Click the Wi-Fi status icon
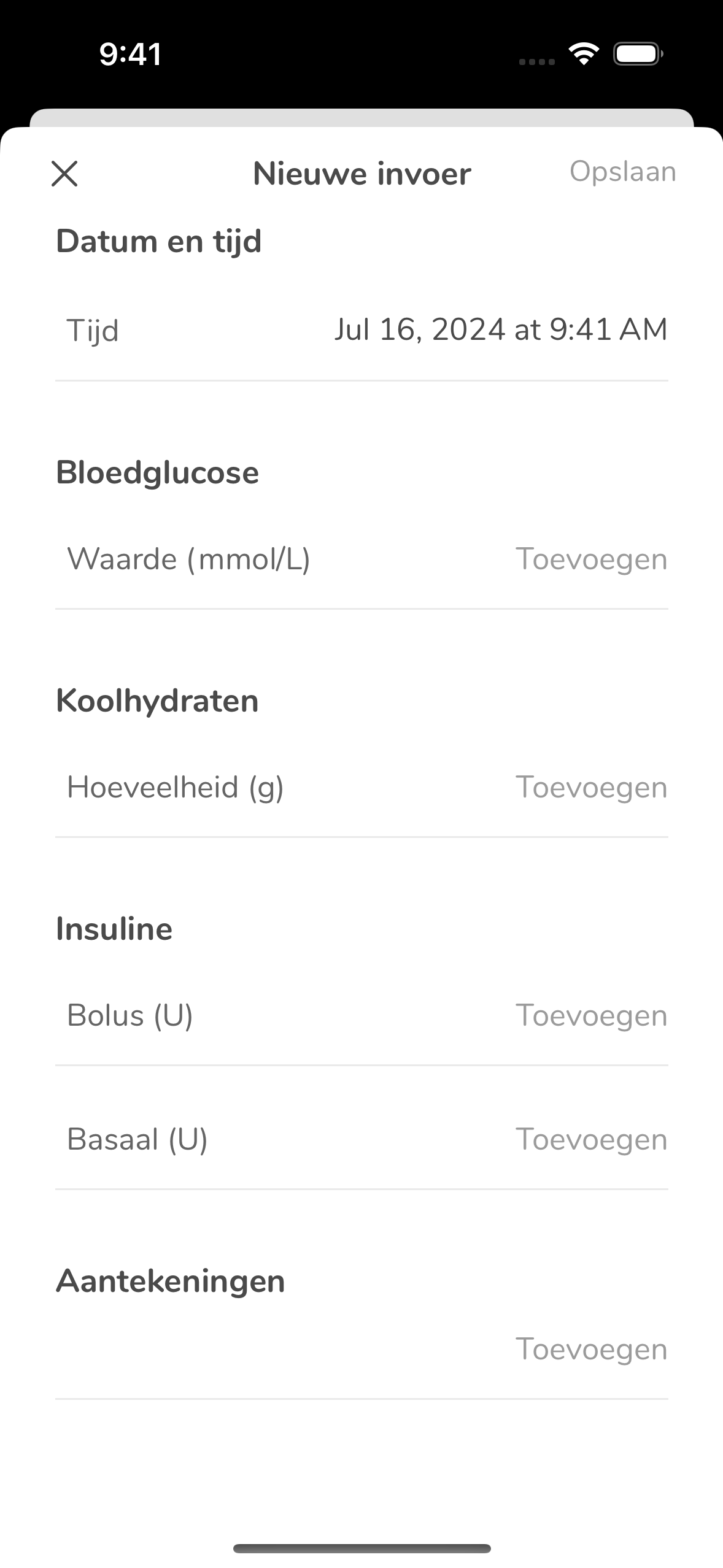 point(584,54)
